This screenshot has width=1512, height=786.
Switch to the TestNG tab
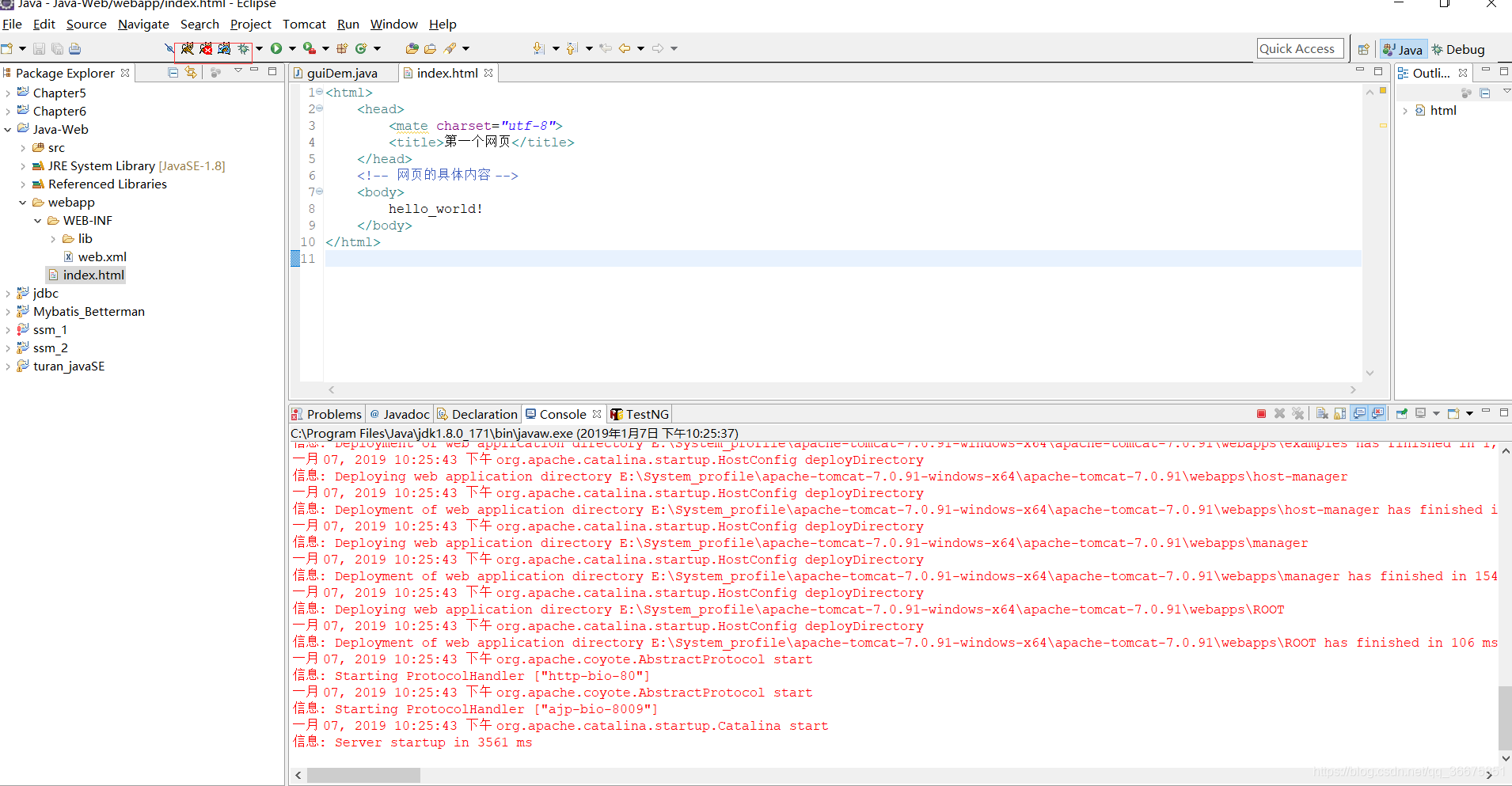coord(640,414)
